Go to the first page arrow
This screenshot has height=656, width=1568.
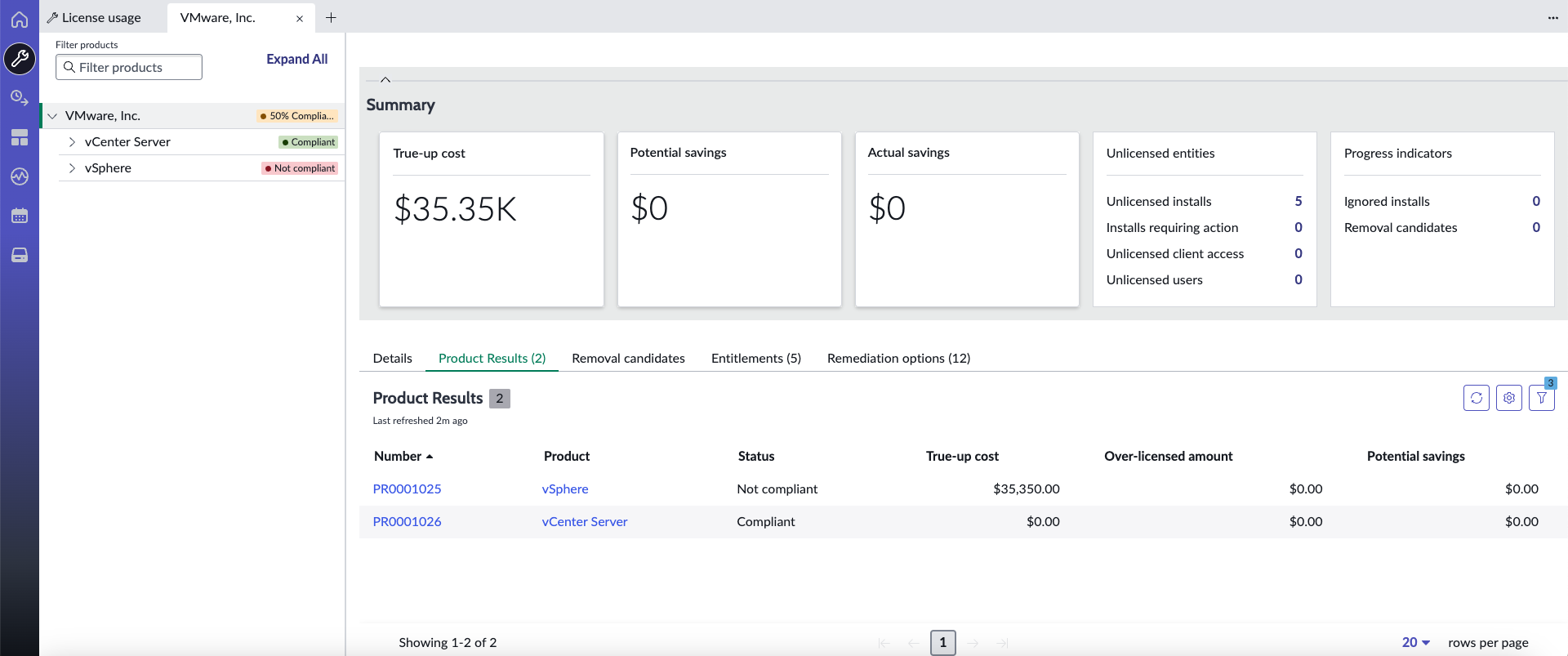884,643
